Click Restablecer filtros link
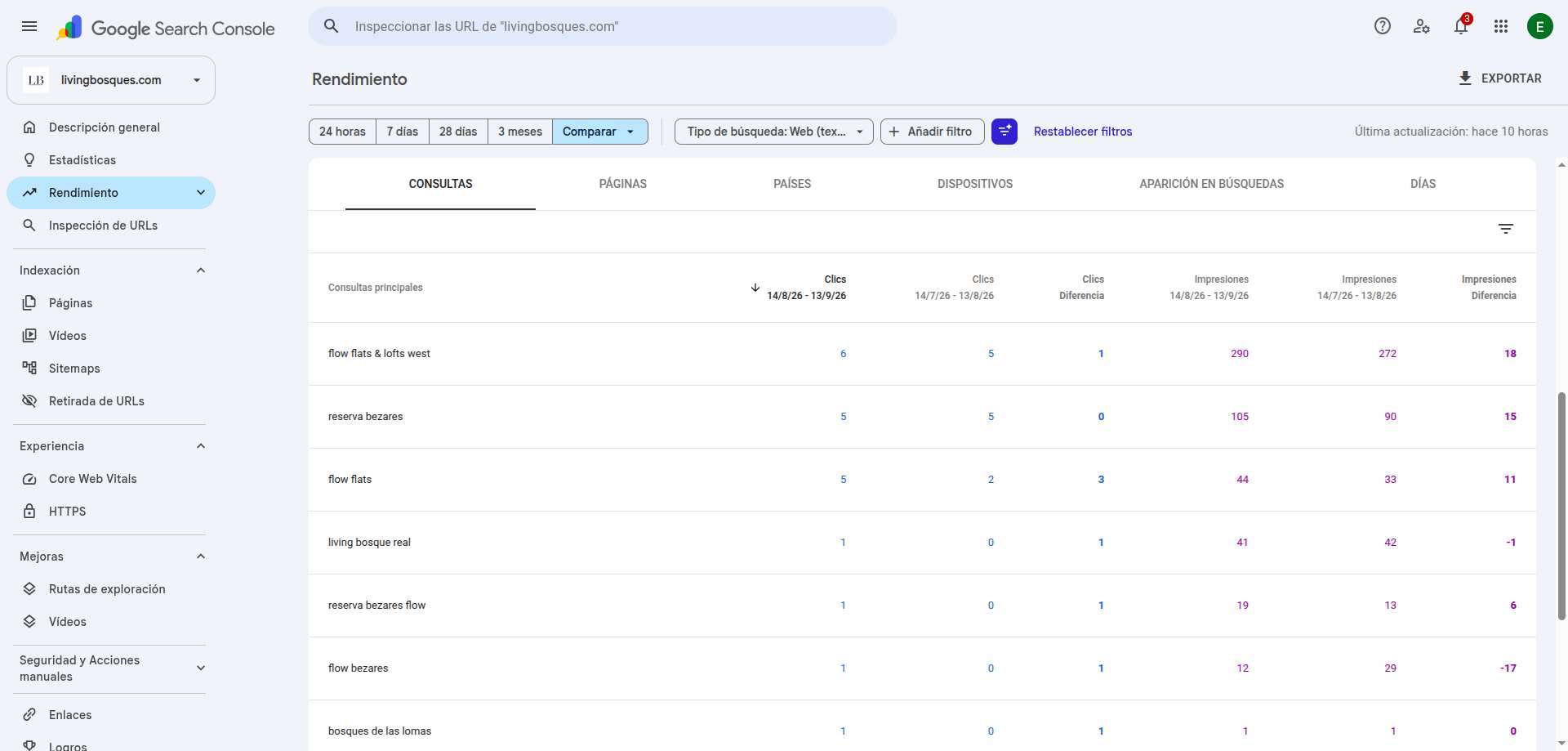Viewport: 1568px width, 751px height. [1083, 132]
